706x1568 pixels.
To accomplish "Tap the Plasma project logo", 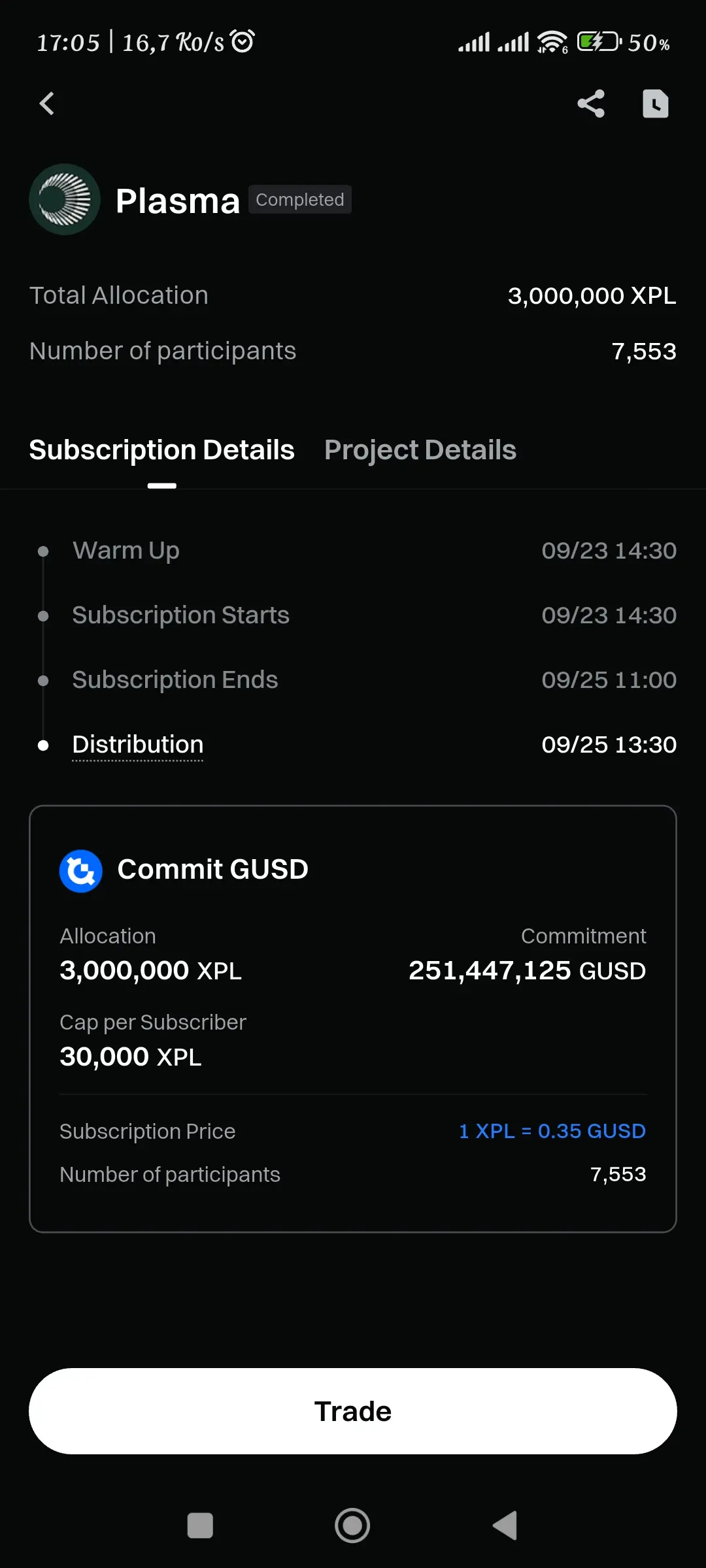I will pyautogui.click(x=65, y=199).
